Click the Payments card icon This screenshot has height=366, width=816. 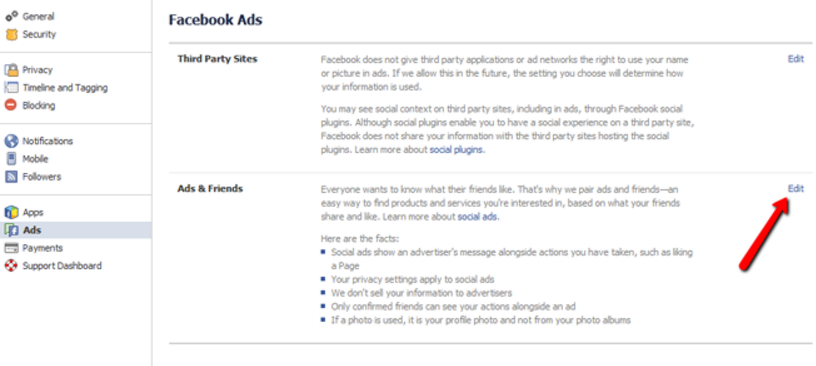pyautogui.click(x=11, y=248)
